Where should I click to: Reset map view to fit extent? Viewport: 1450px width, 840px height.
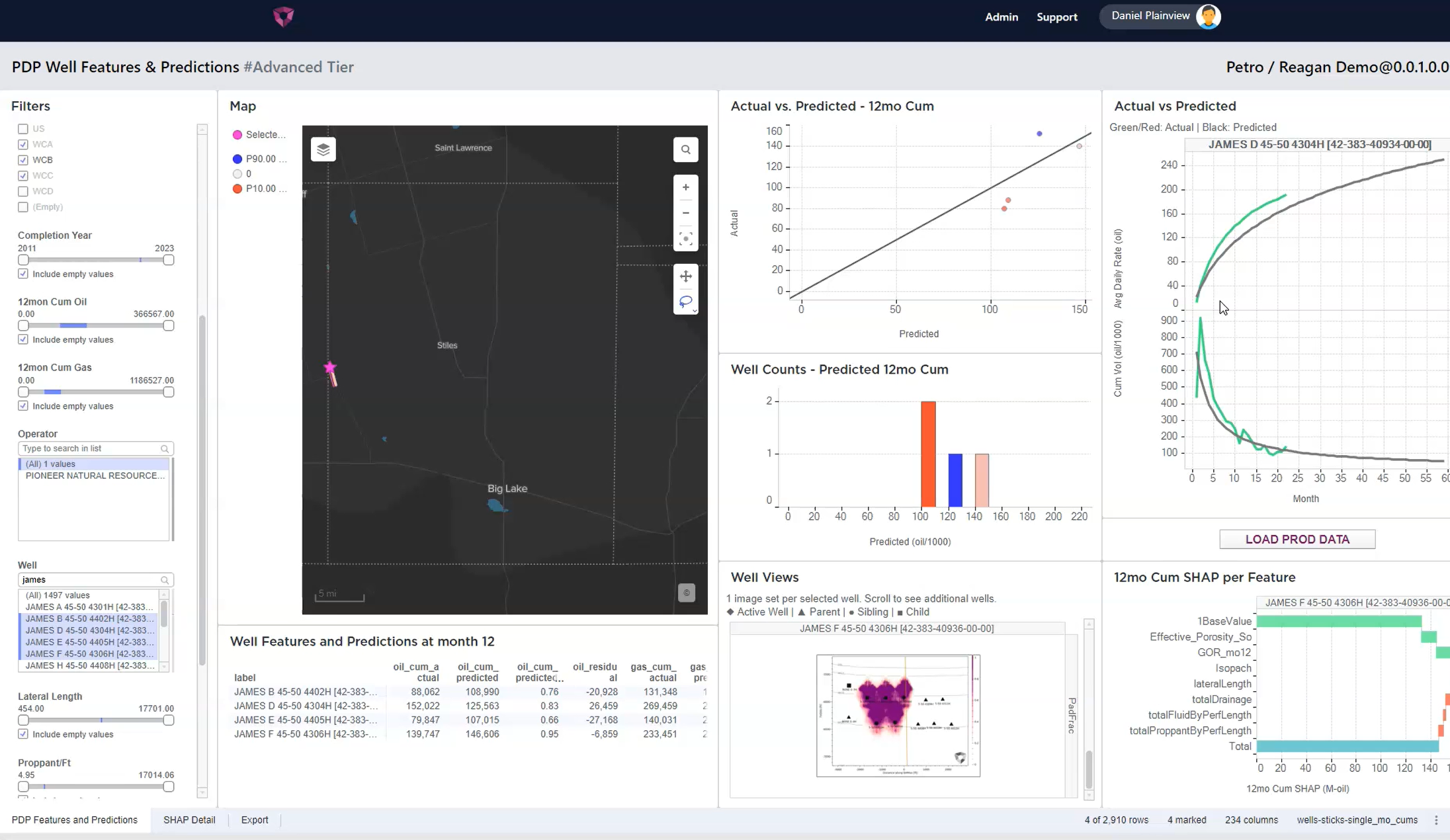(686, 239)
